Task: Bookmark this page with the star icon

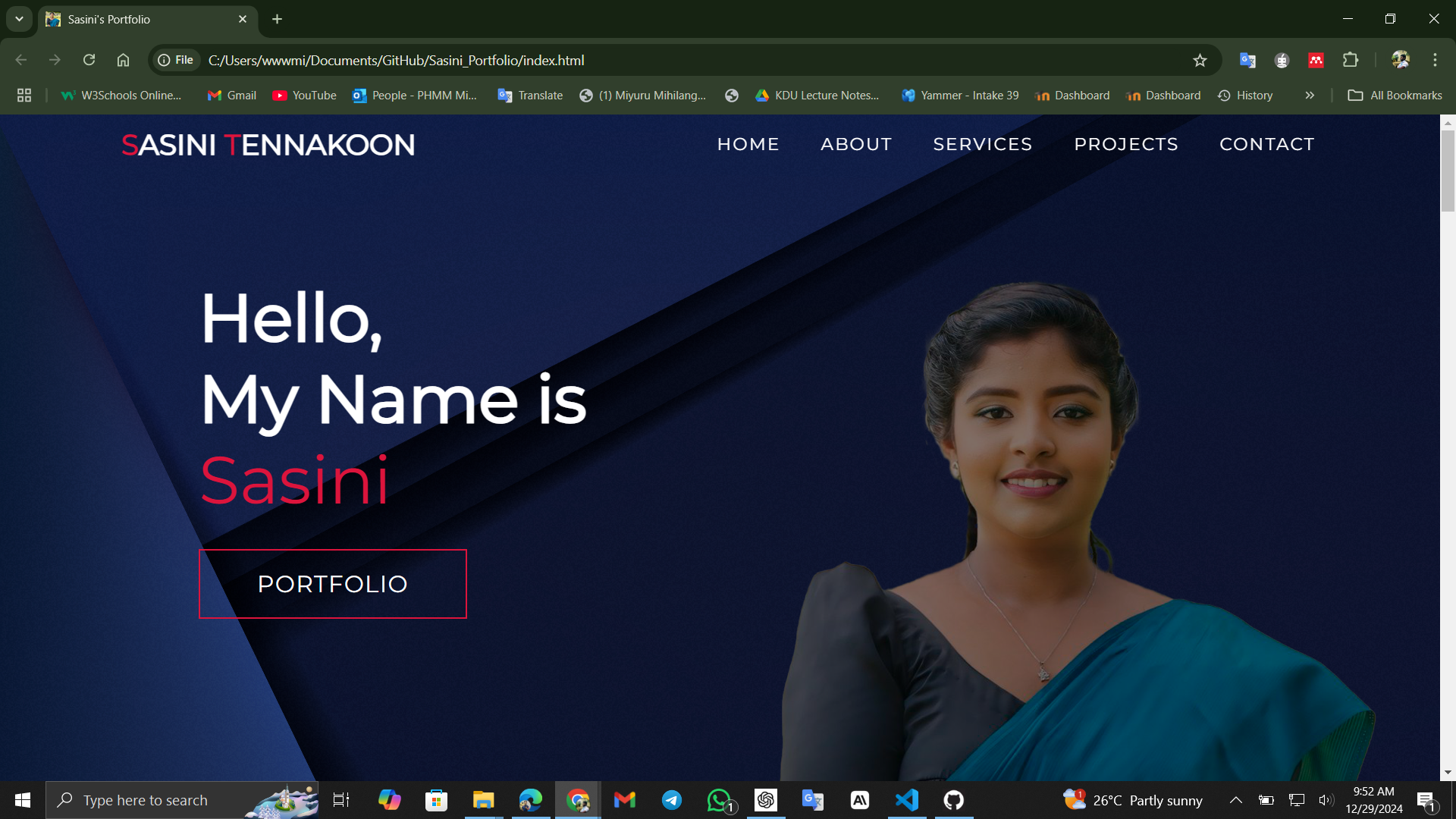Action: click(x=1200, y=61)
